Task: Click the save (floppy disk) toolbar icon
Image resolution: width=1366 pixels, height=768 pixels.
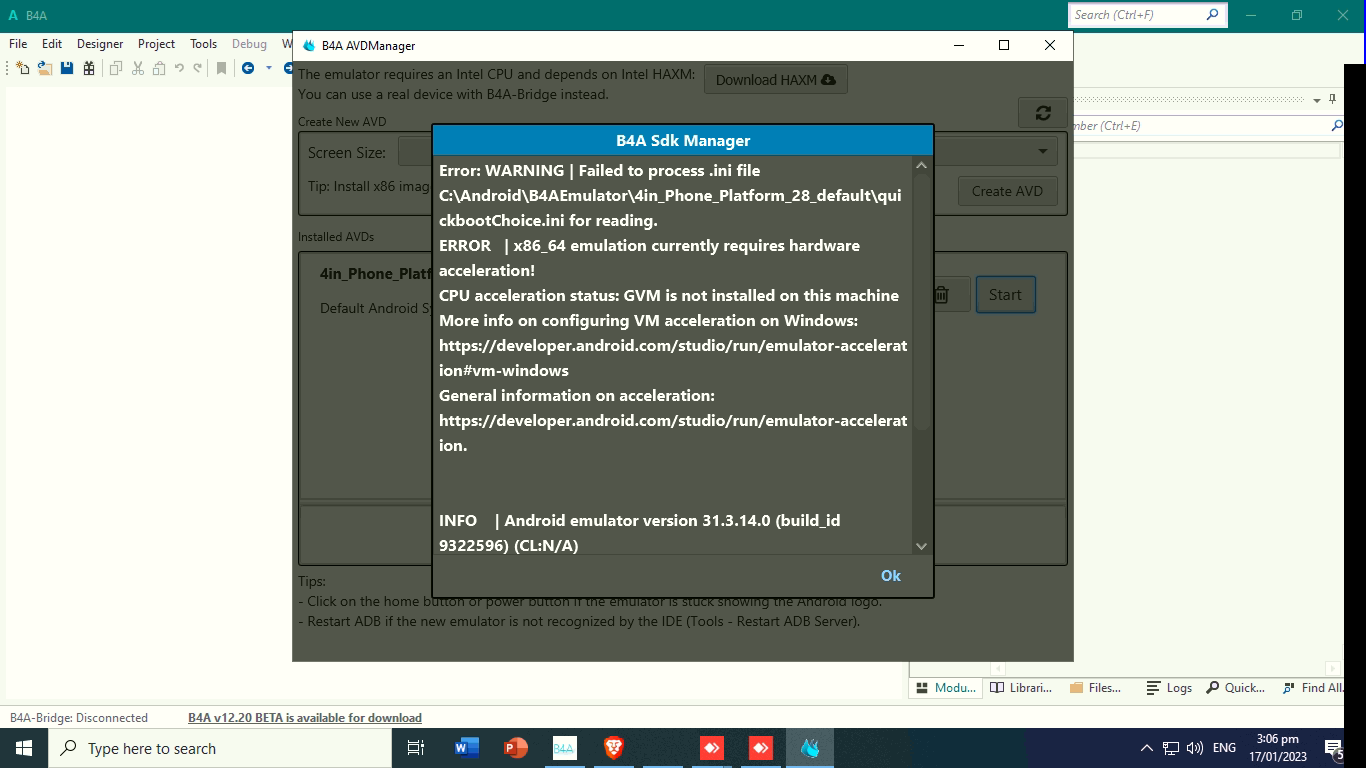Action: pos(67,68)
